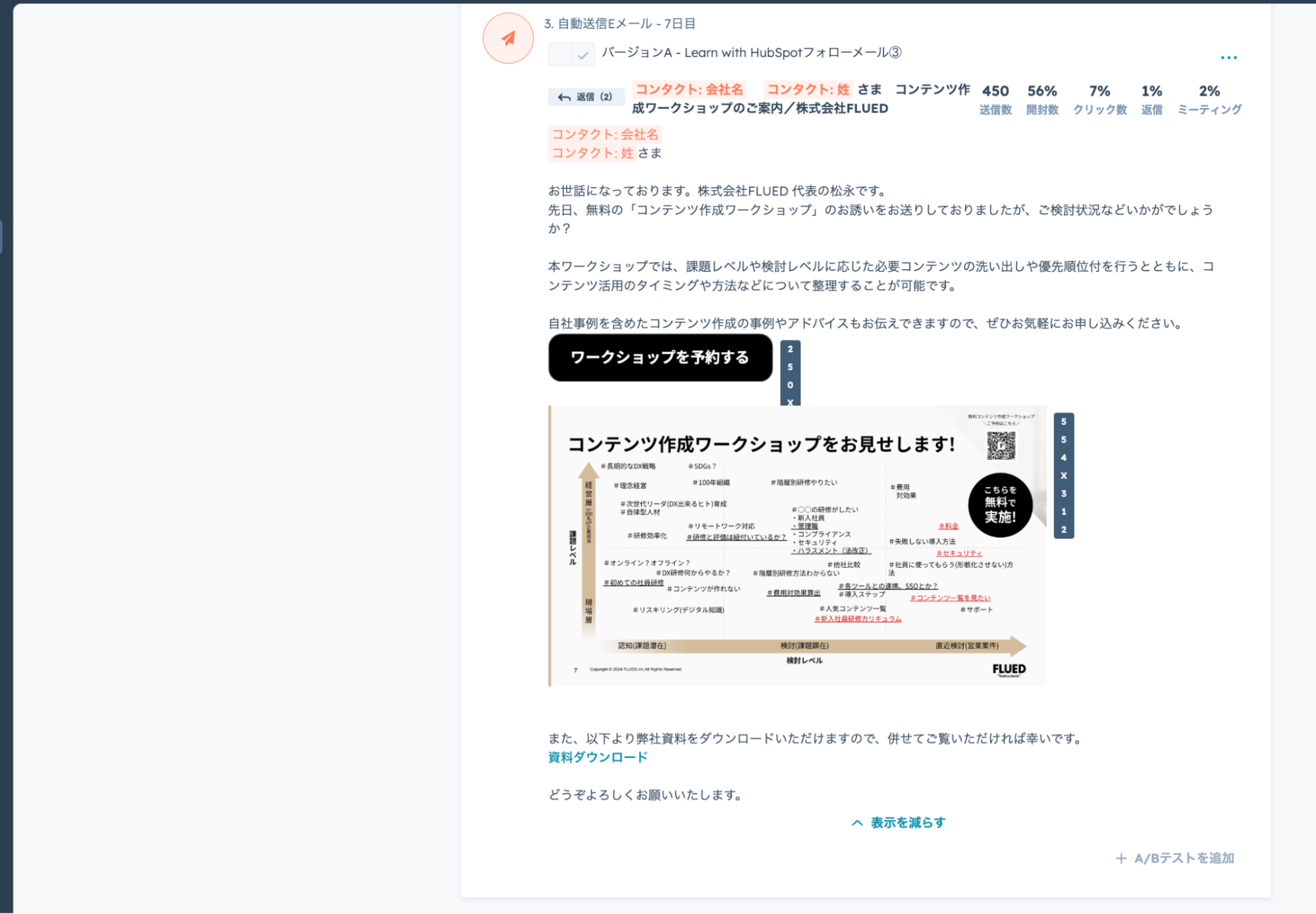Click the black ワークショップを予約する button
The image size is (1316, 914).
click(660, 358)
